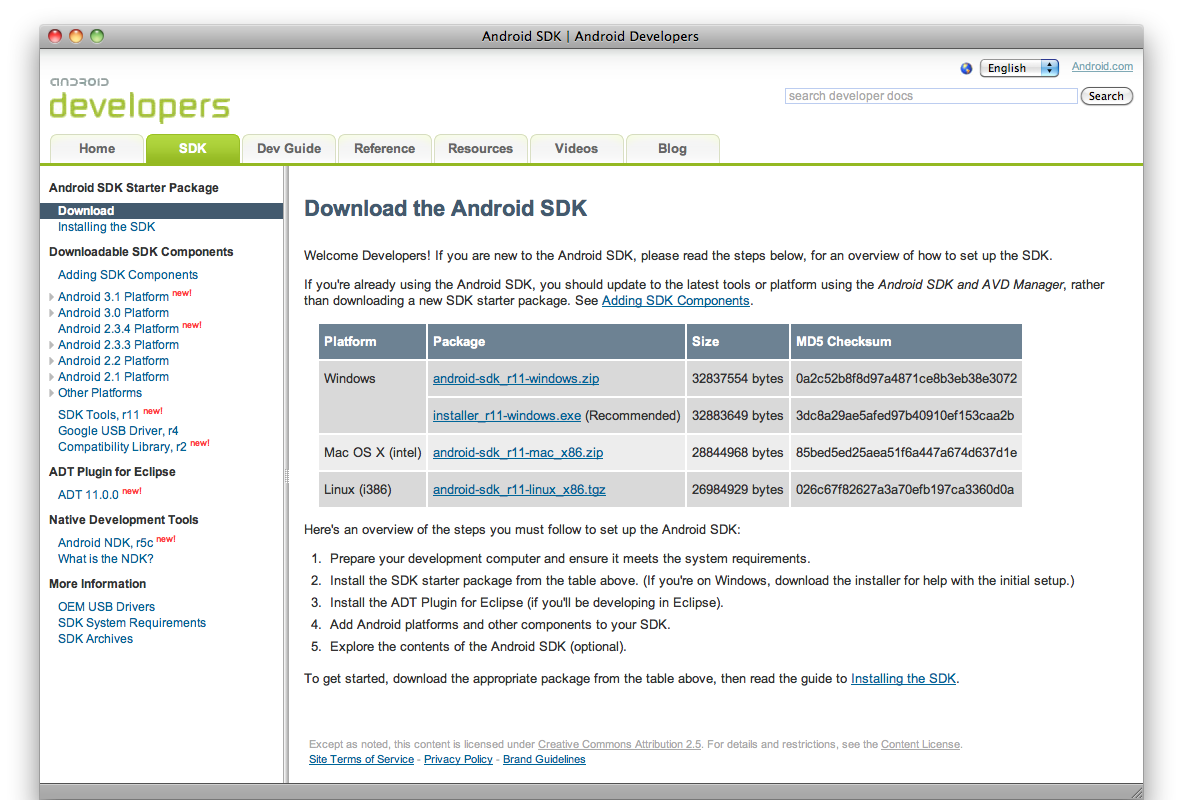The height and width of the screenshot is (800, 1183).
Task: Open the Android.com link
Action: [1102, 66]
